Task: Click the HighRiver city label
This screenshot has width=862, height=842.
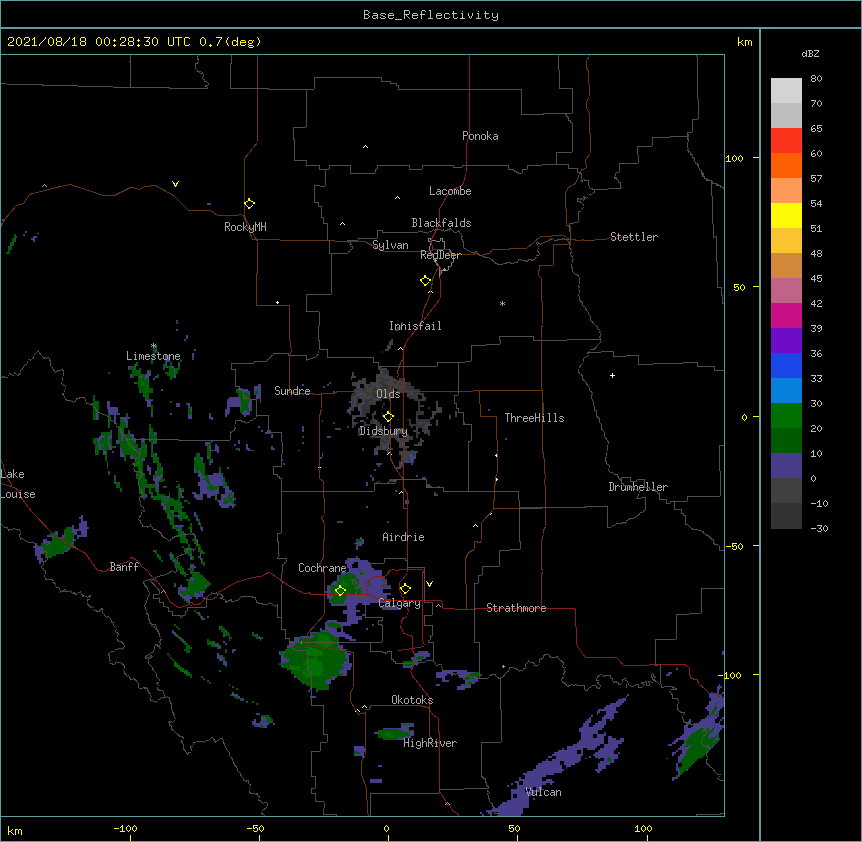Action: [x=430, y=743]
